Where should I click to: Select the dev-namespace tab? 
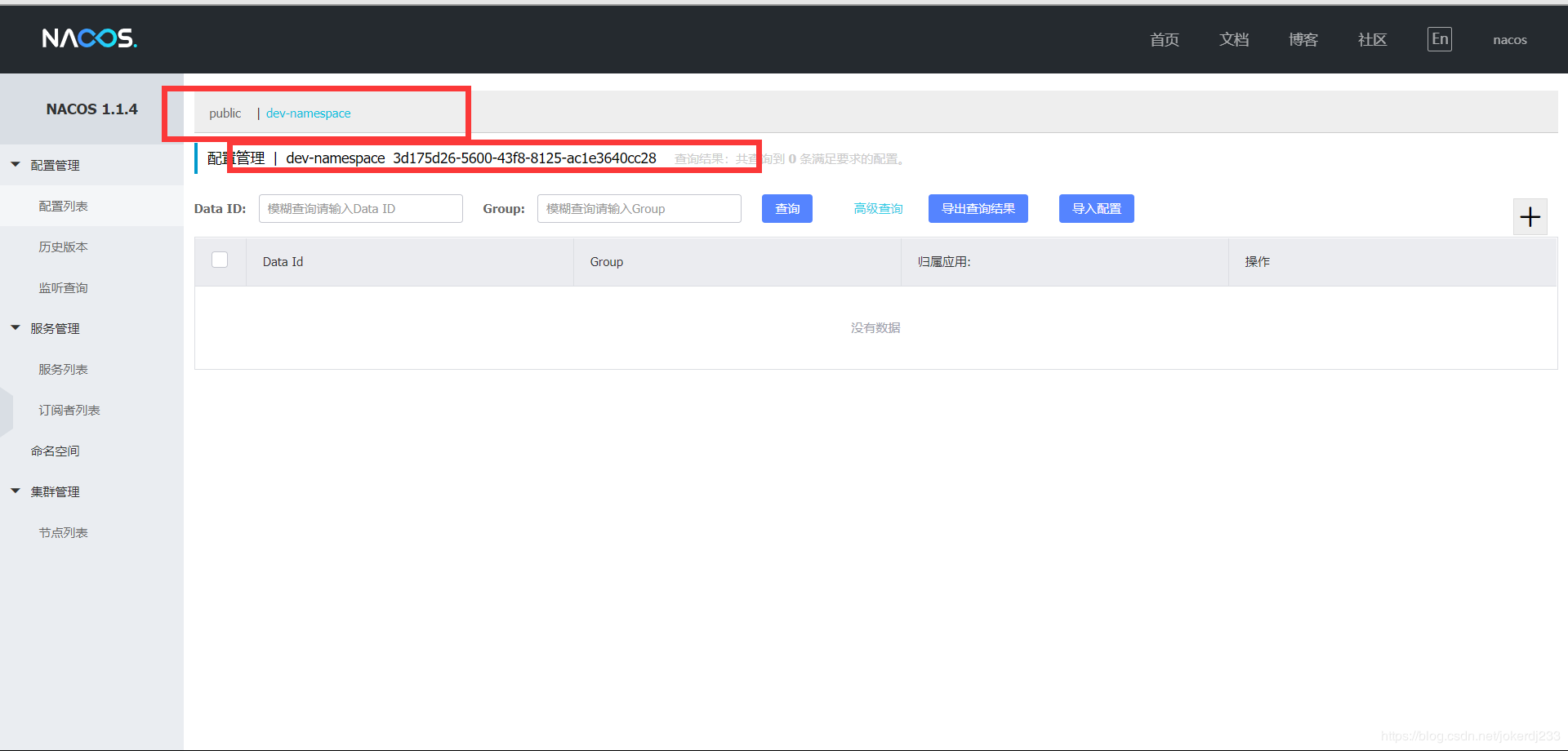click(x=308, y=113)
